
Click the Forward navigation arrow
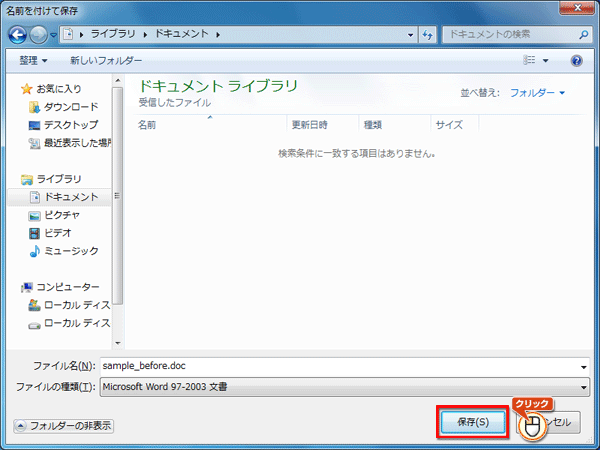coord(38,35)
